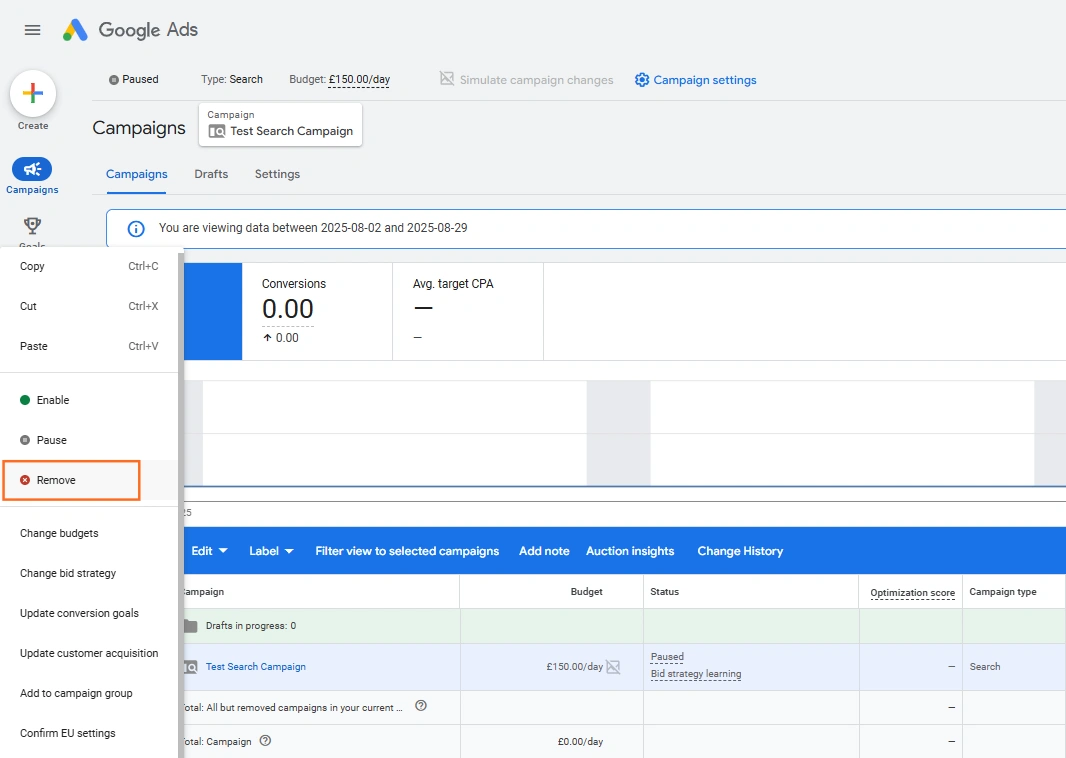The height and width of the screenshot is (758, 1066).
Task: Open Test Search Campaign link in table
Action: tap(256, 667)
